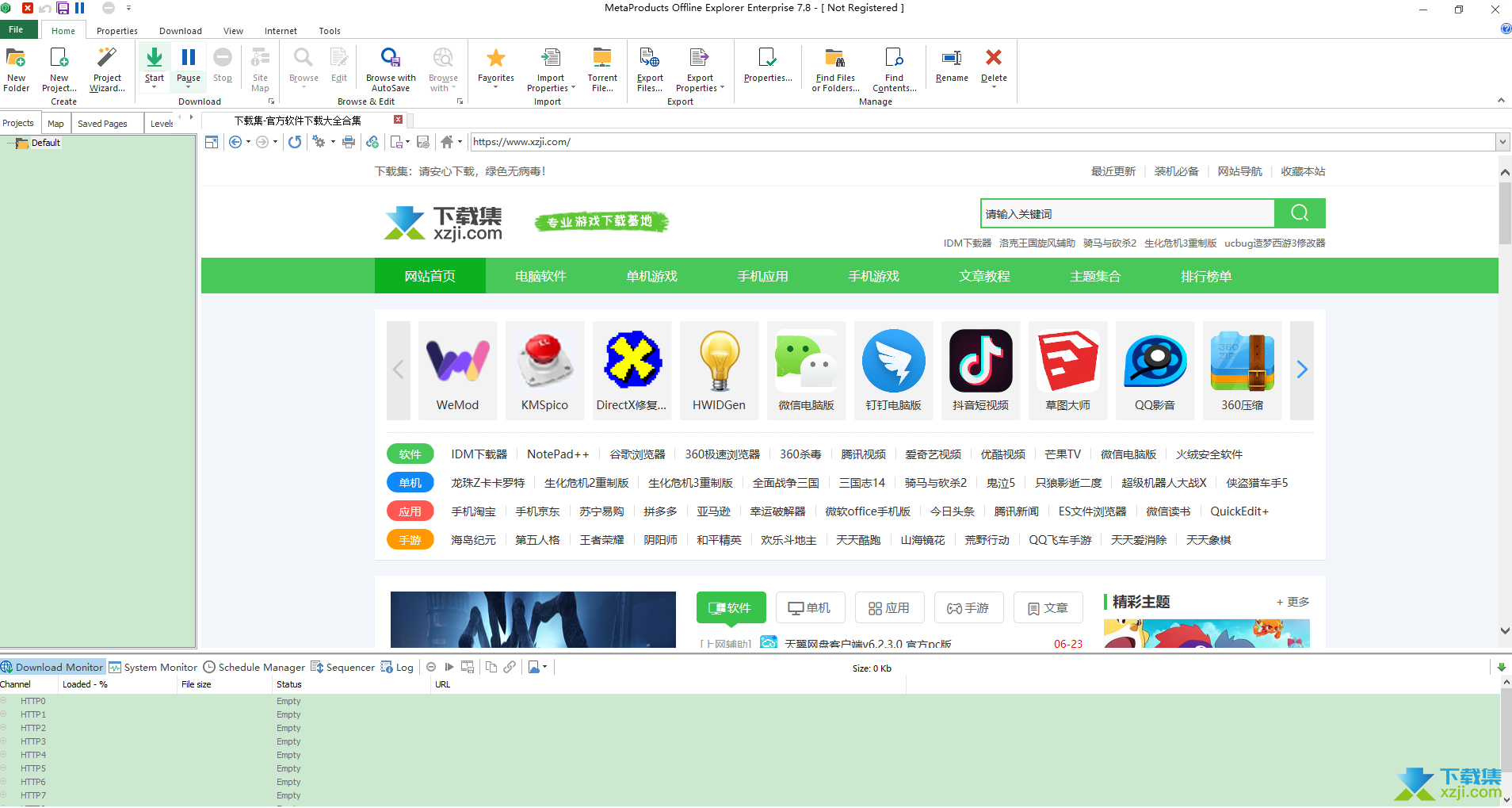Click the URL address bar field
This screenshot has height=808, width=1512.
[x=983, y=142]
